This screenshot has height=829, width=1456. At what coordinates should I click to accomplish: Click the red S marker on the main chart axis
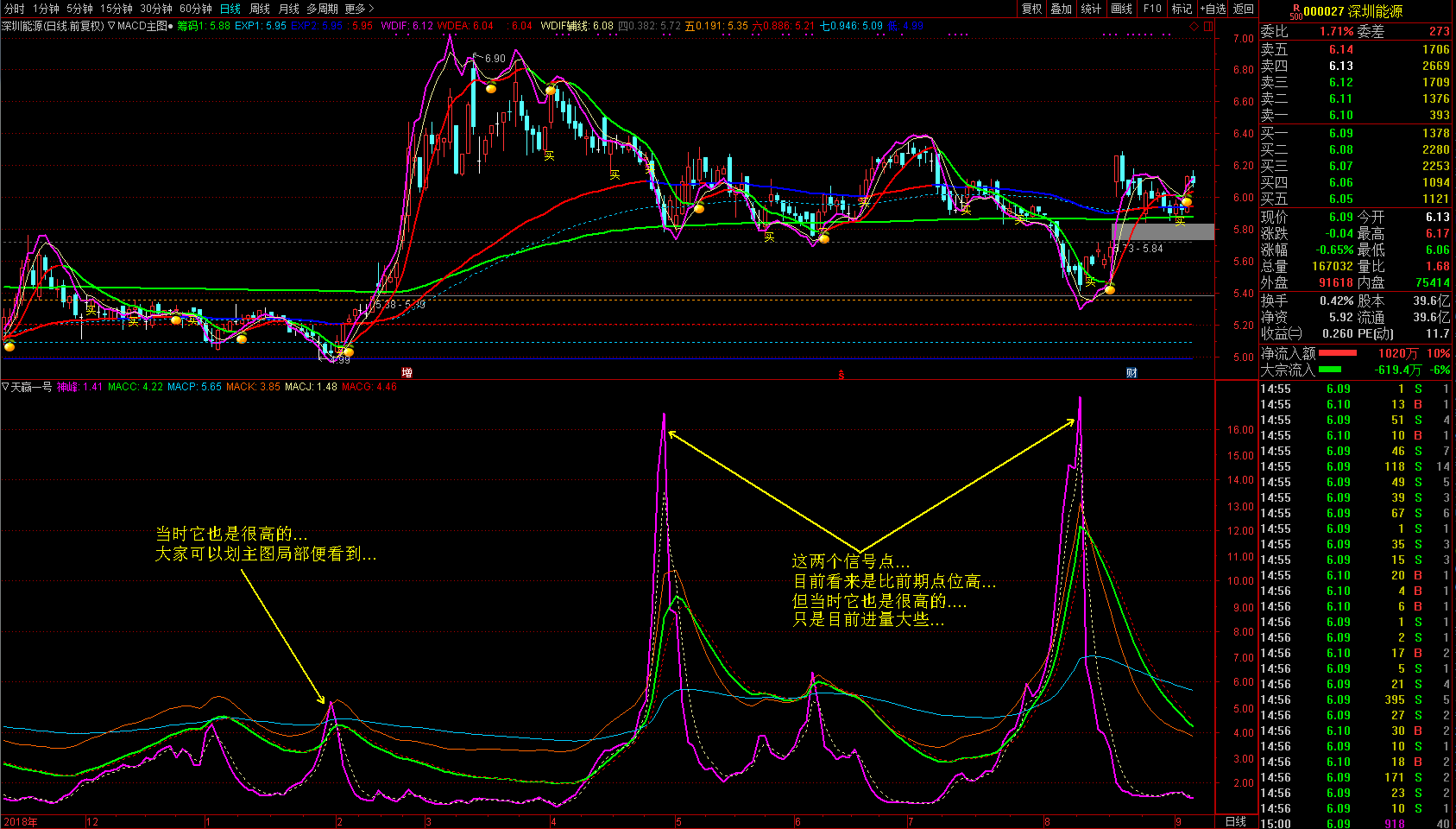841,374
